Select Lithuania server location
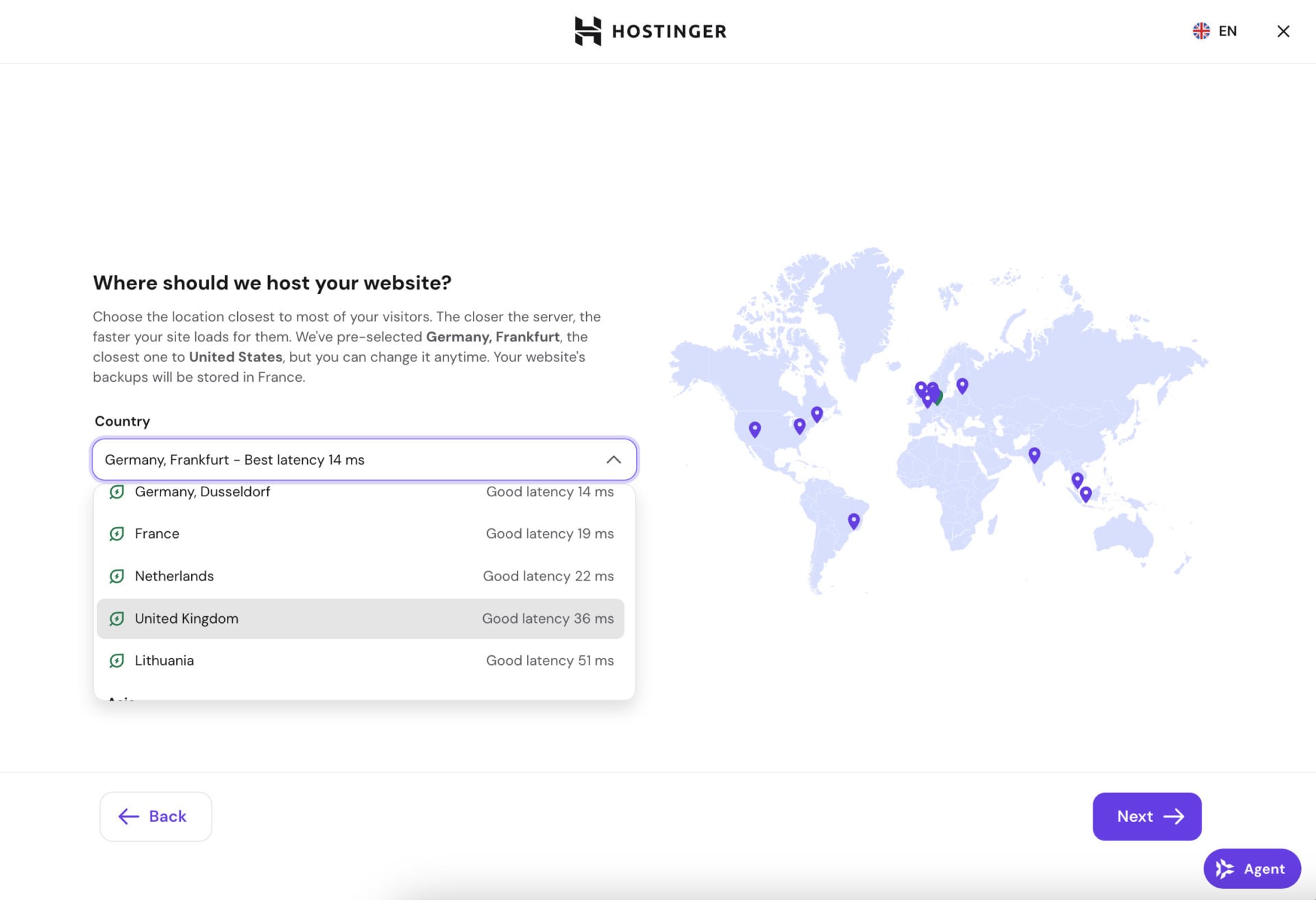1316x900 pixels. click(x=361, y=661)
